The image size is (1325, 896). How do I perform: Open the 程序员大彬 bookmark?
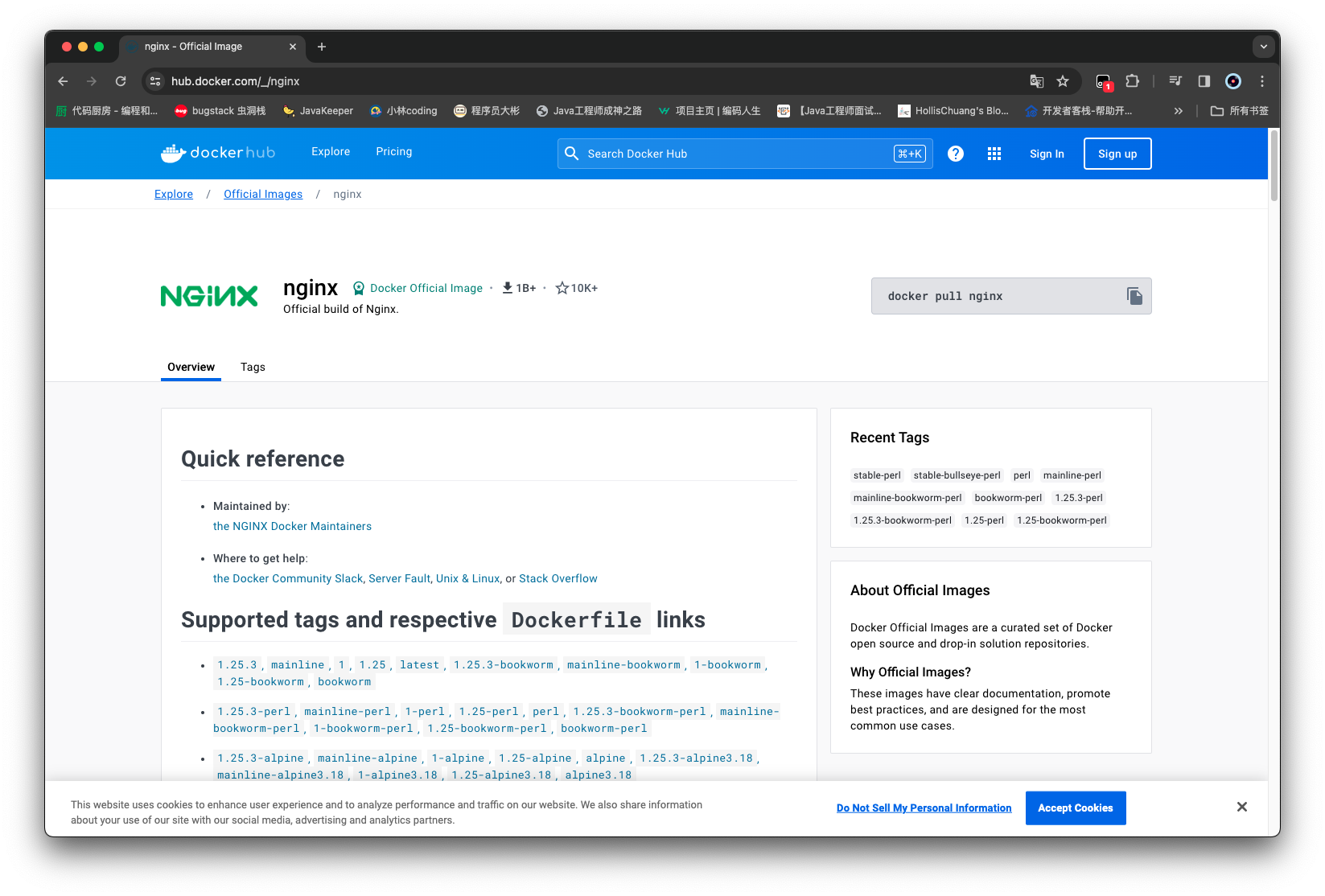pyautogui.click(x=487, y=111)
